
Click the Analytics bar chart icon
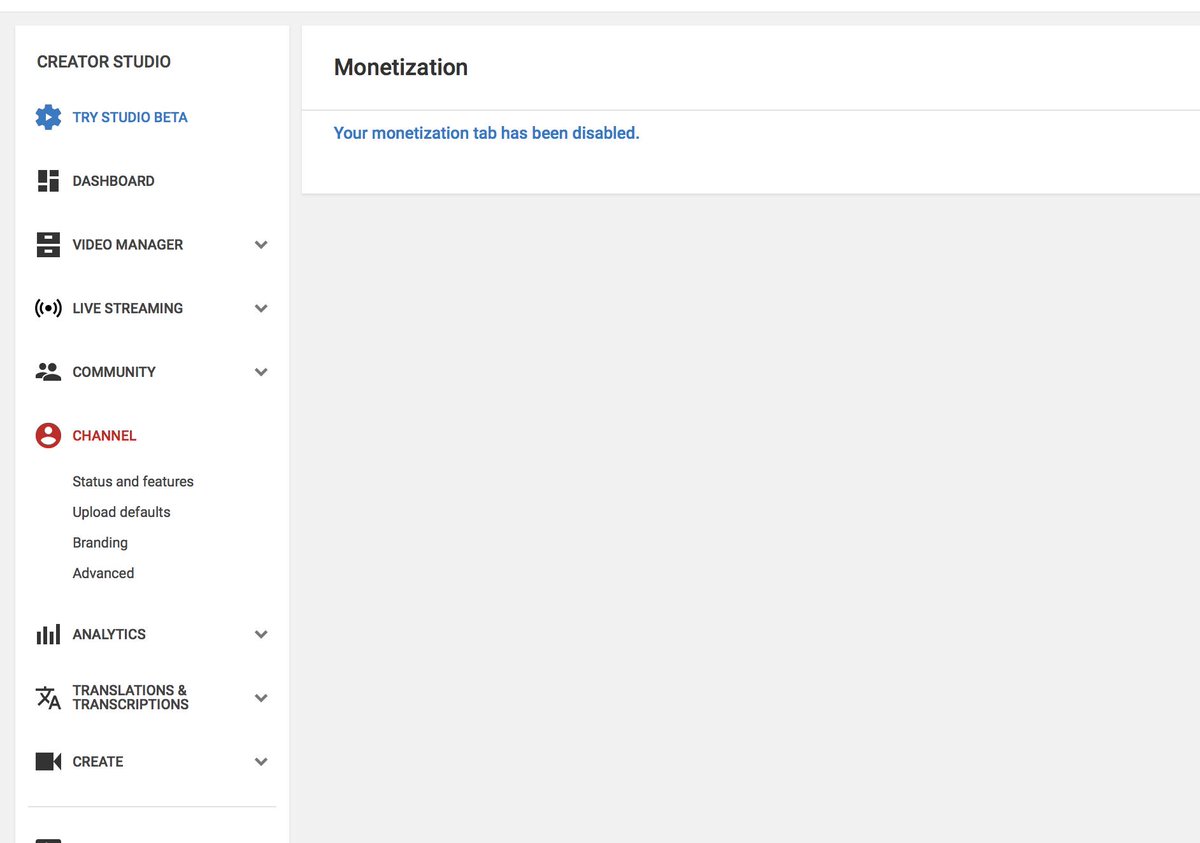(48, 635)
